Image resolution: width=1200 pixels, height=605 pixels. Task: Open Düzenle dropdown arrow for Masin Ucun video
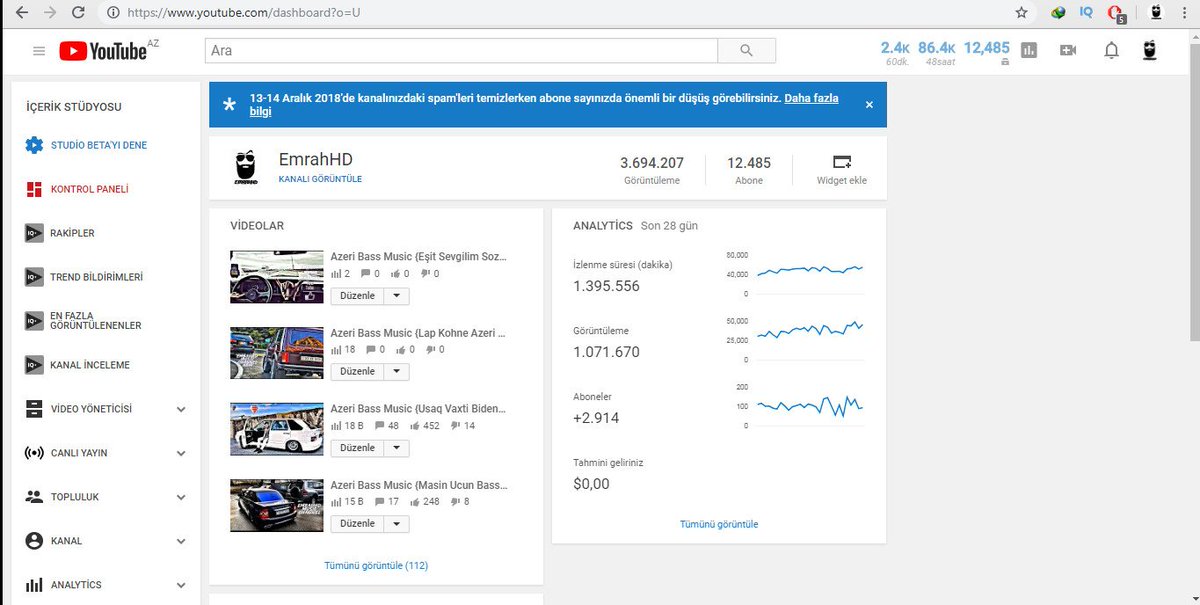(x=395, y=524)
